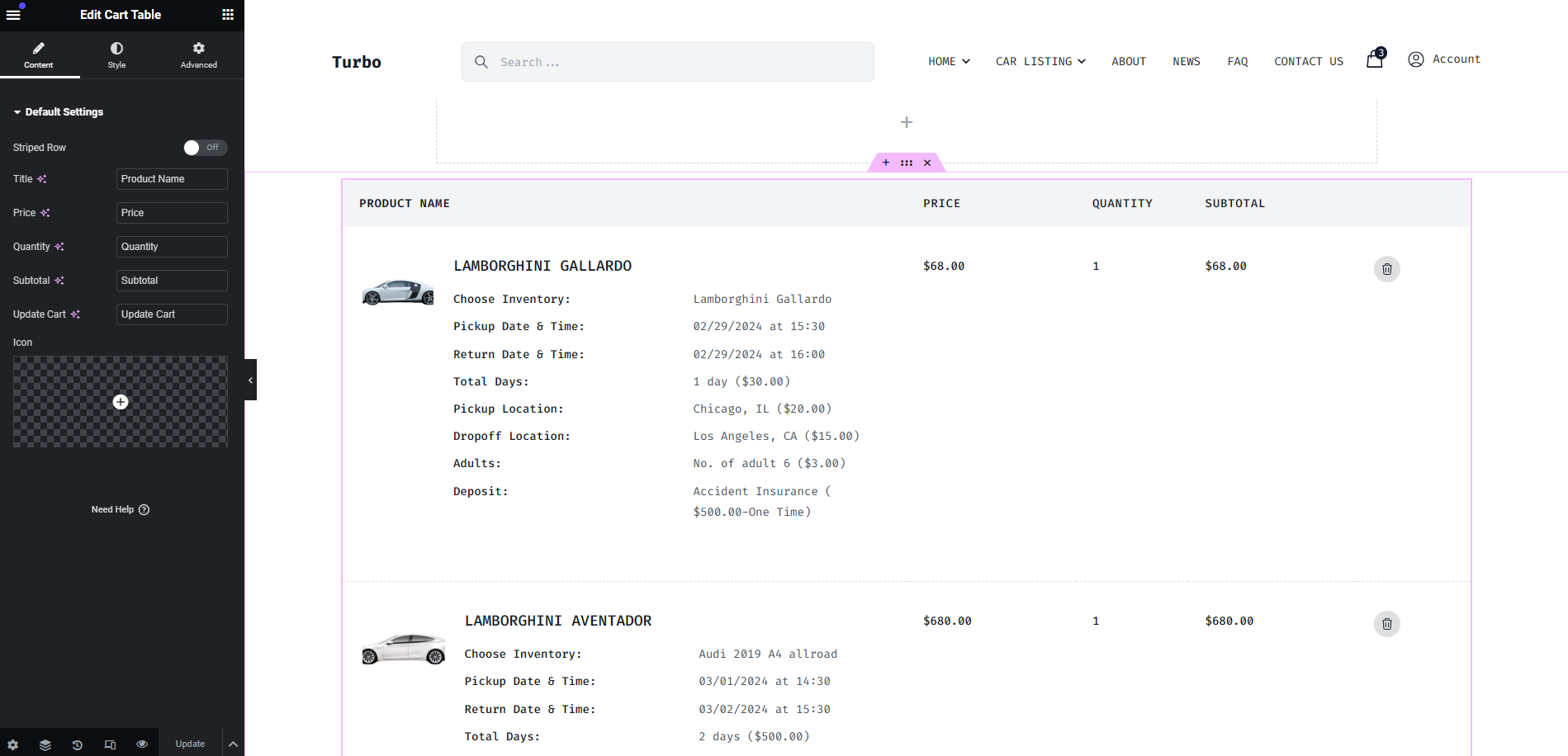Click the Gallardo subtotal $68.00

1225,266
